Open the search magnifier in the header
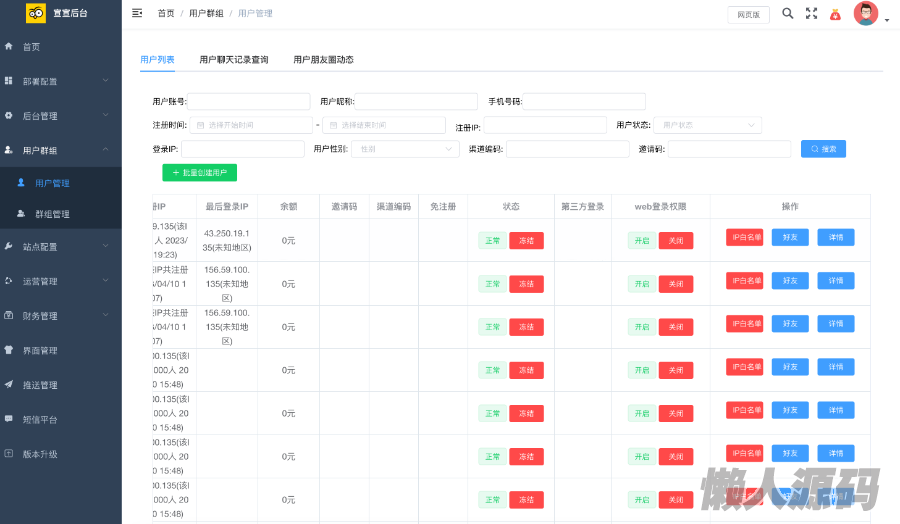 coord(788,13)
